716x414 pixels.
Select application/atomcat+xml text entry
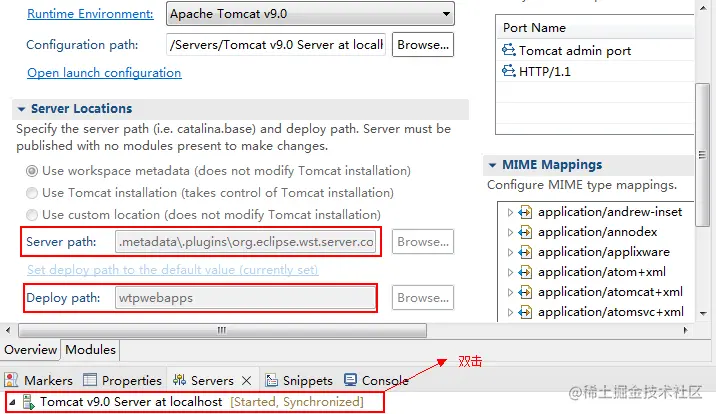coord(610,292)
